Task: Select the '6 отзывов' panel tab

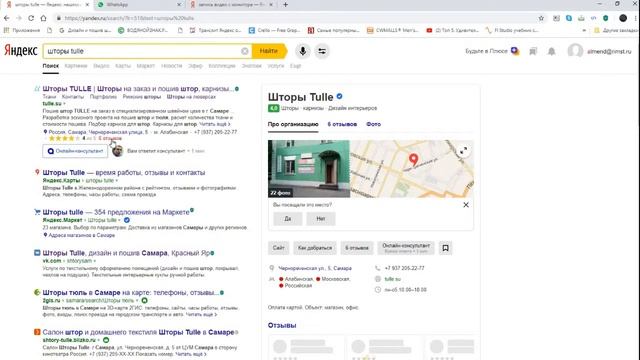Action: (x=342, y=124)
